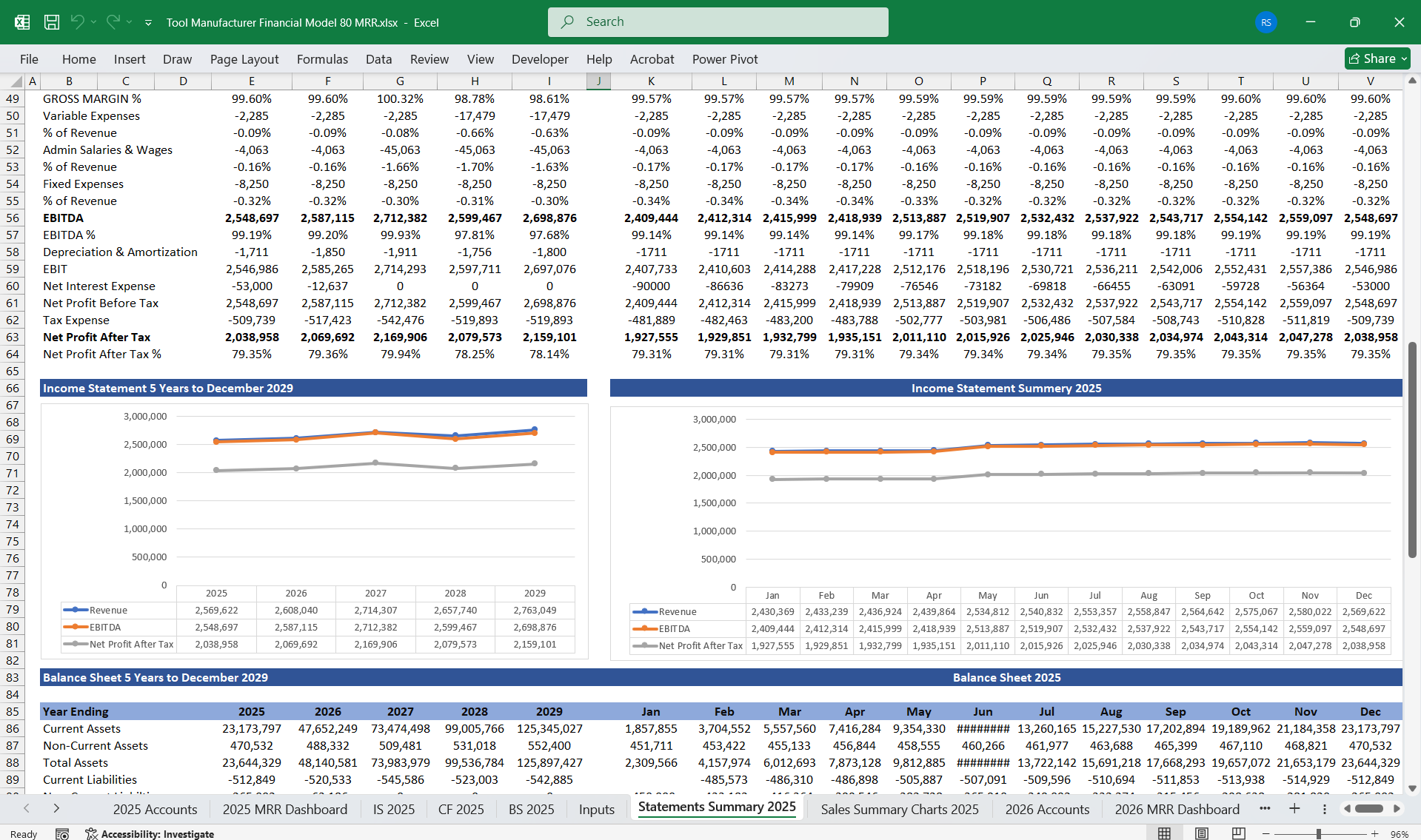Switch to the Formulas ribbon tab
The image size is (1421, 840).
click(322, 58)
